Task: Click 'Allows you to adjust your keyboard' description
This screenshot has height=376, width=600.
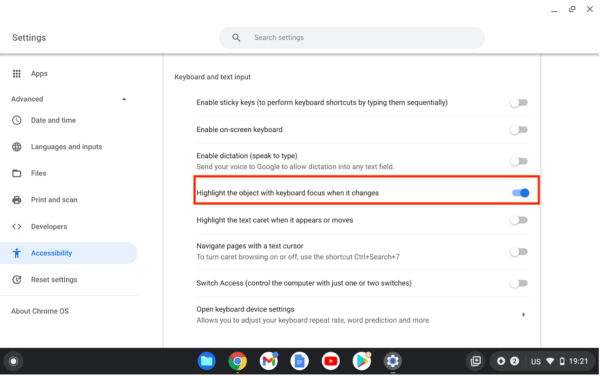Action: 313,320
